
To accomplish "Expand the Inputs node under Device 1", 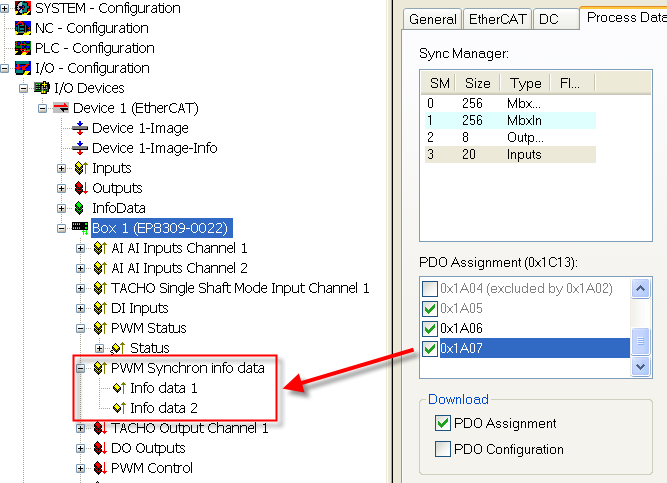I will click(61, 168).
